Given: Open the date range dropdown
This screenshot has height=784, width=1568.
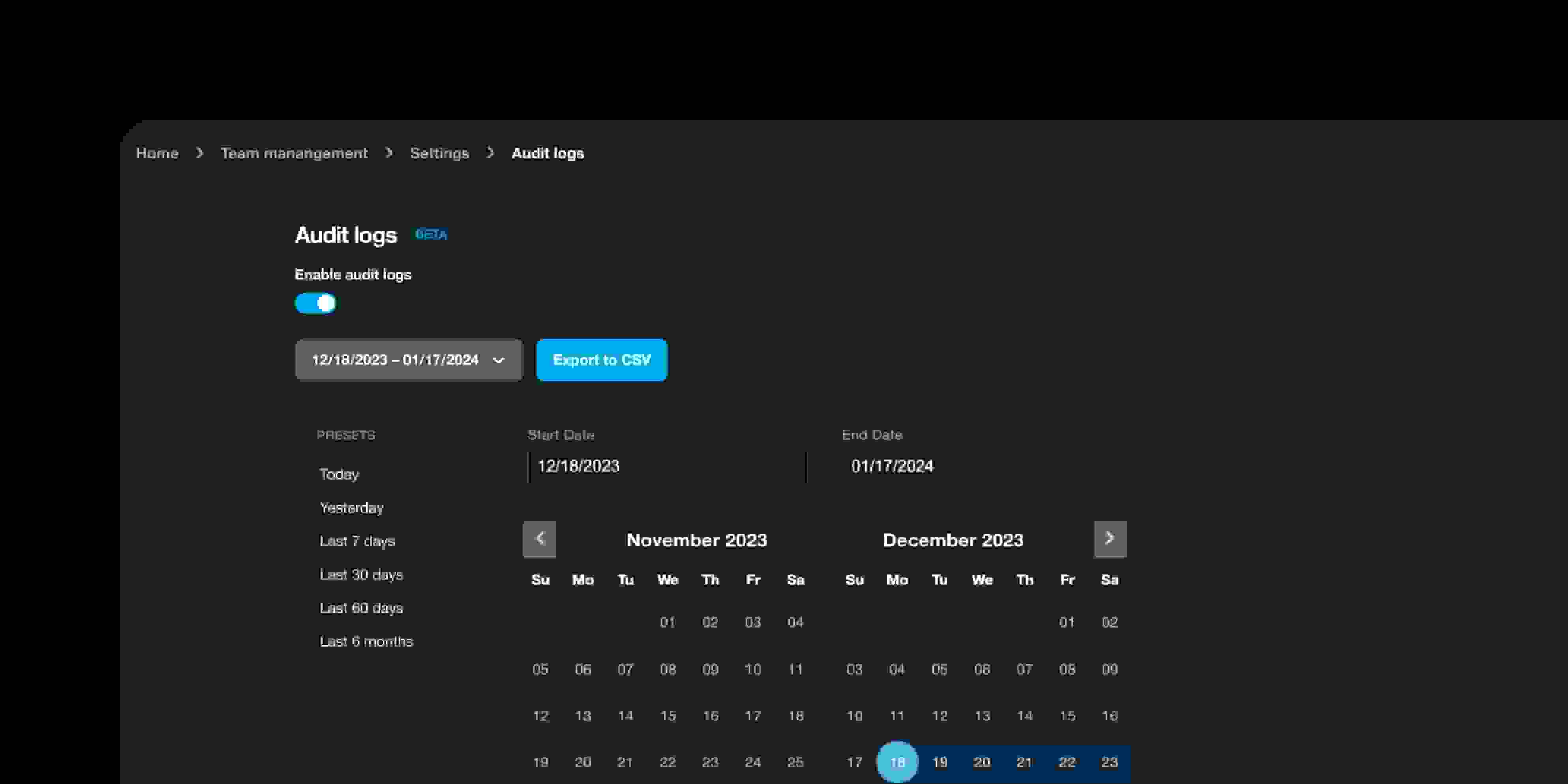Looking at the screenshot, I should tap(409, 360).
